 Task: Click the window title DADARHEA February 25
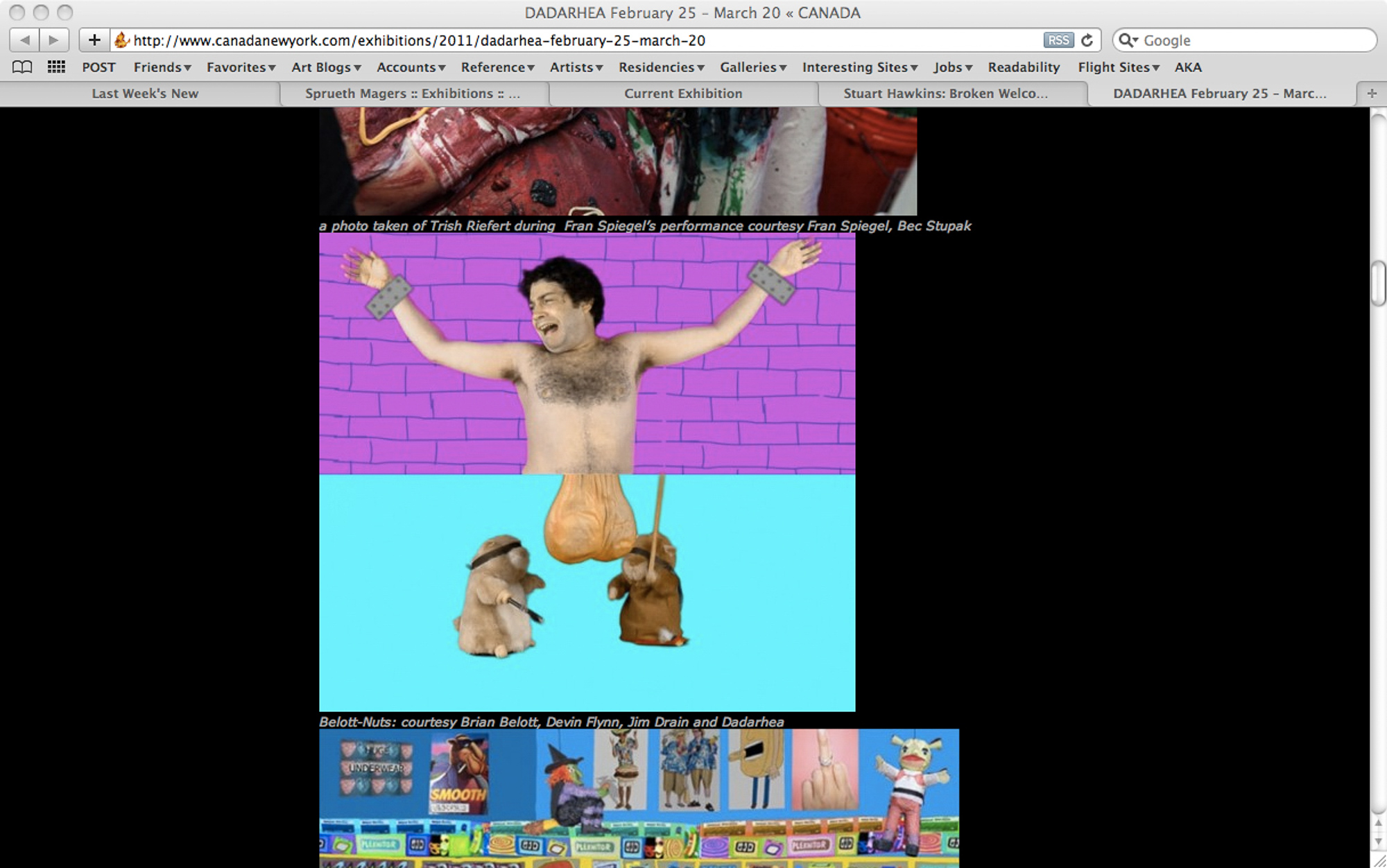point(692,12)
